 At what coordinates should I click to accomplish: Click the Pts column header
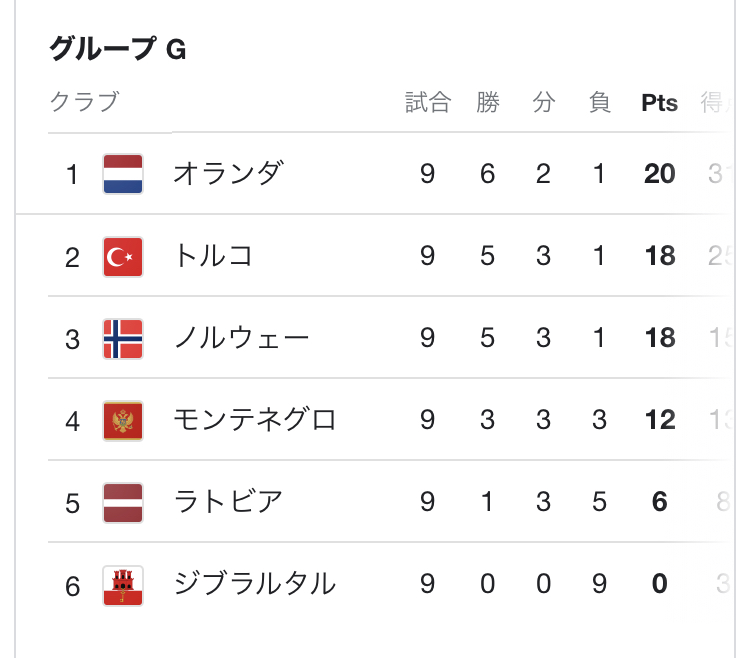point(659,103)
